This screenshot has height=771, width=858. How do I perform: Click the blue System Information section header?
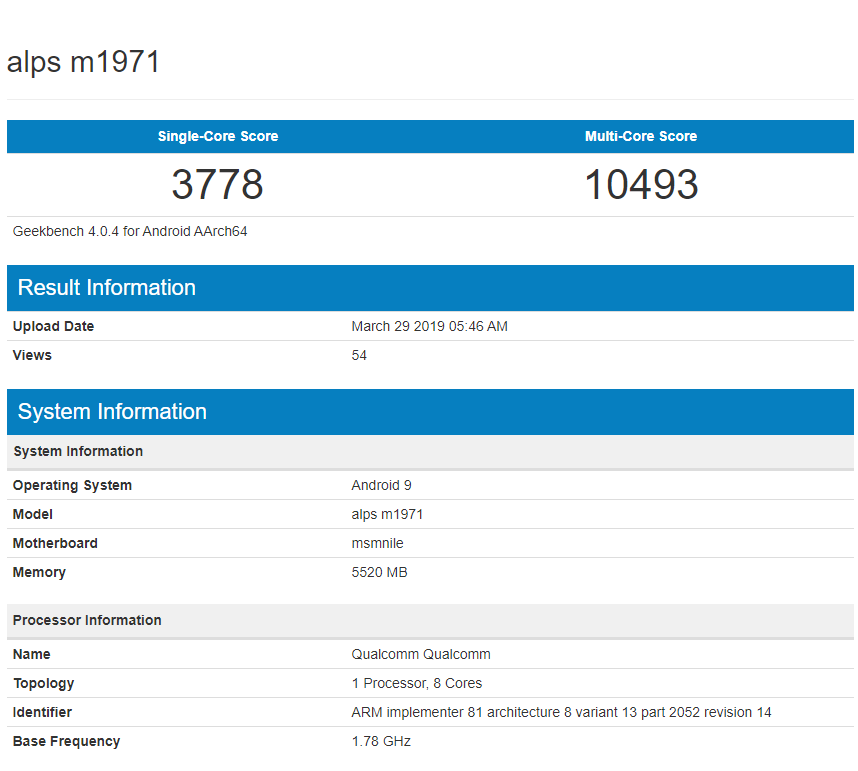click(430, 412)
